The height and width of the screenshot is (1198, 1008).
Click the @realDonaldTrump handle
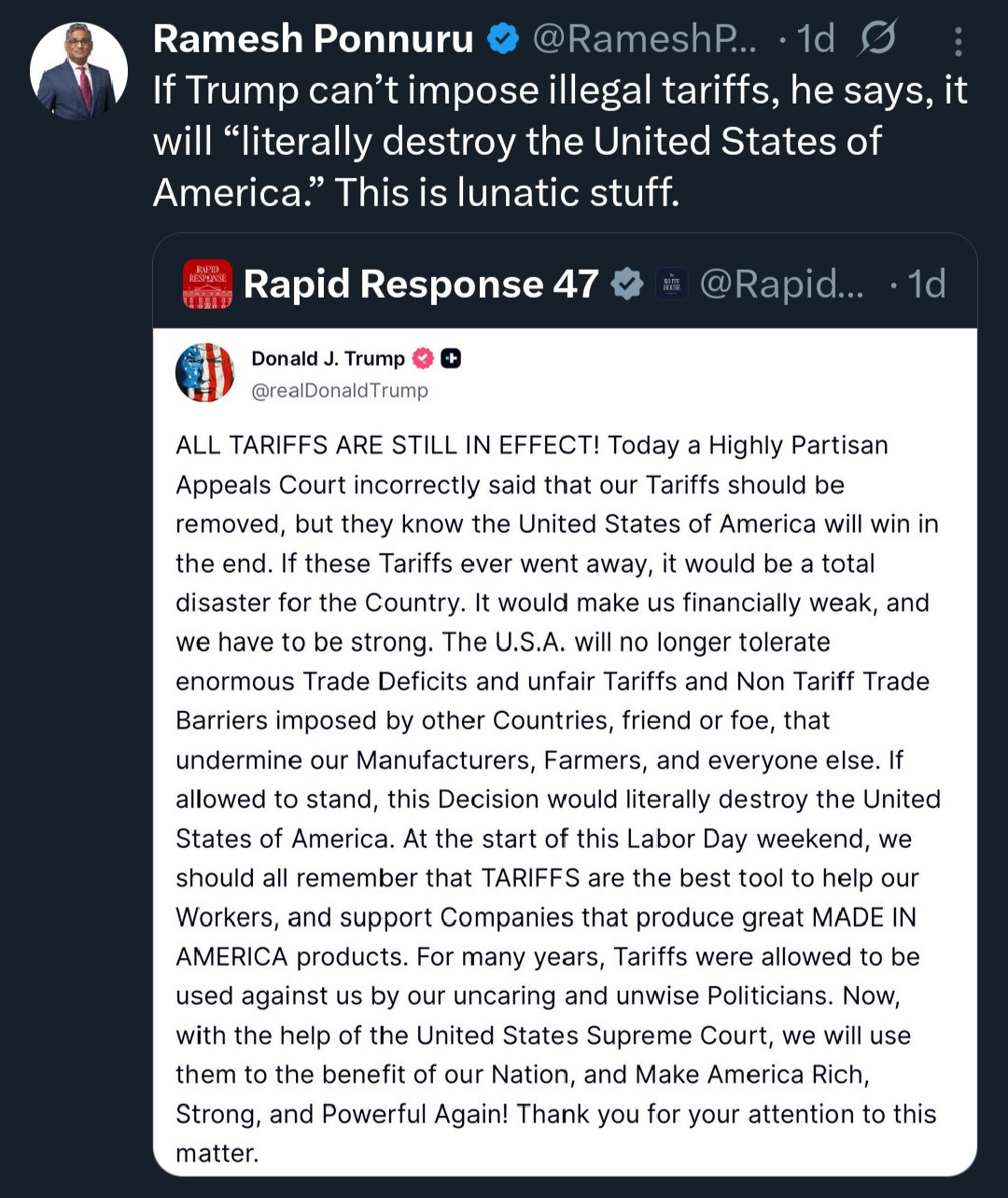[340, 391]
